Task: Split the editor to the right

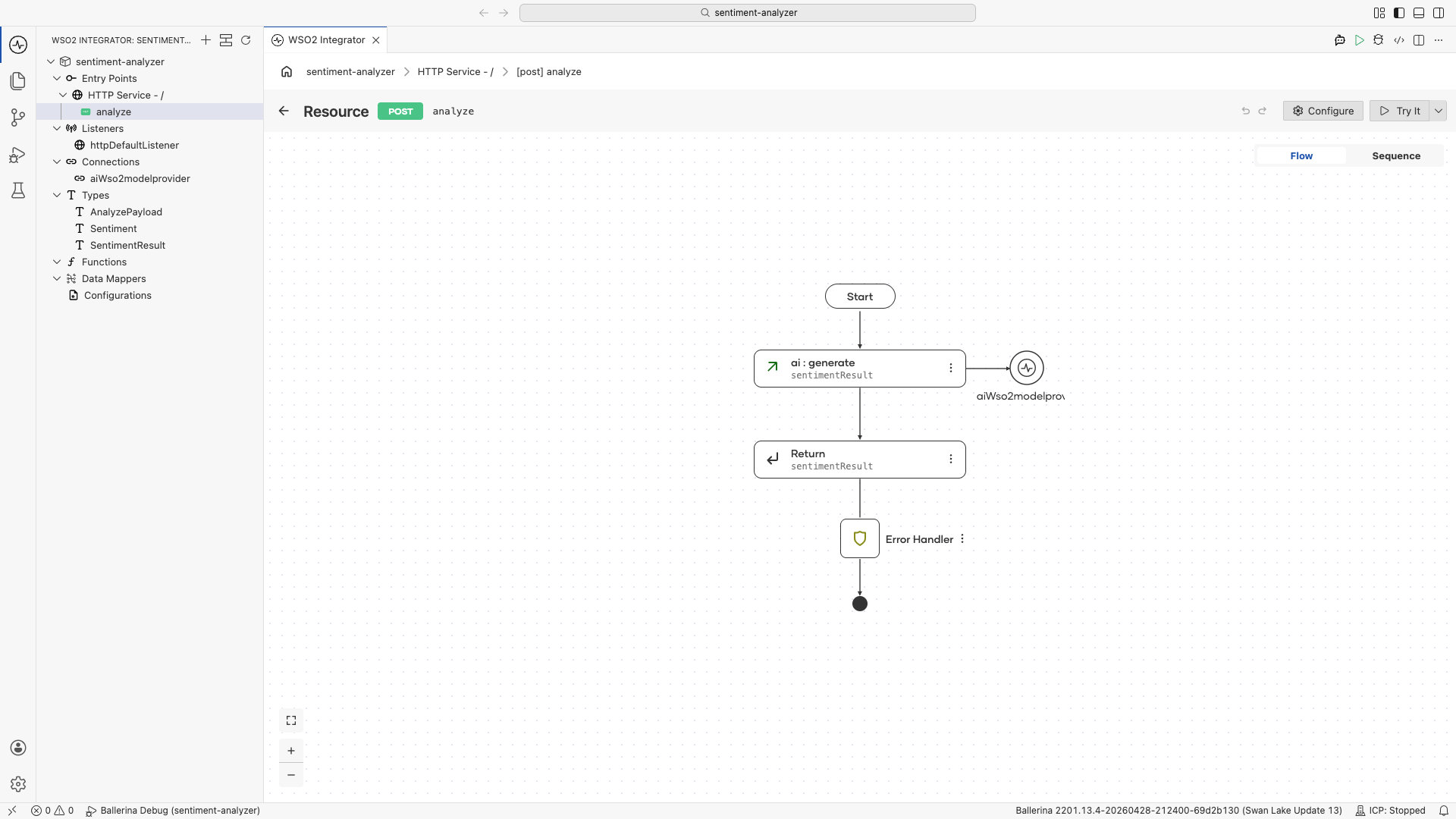Action: [1419, 40]
